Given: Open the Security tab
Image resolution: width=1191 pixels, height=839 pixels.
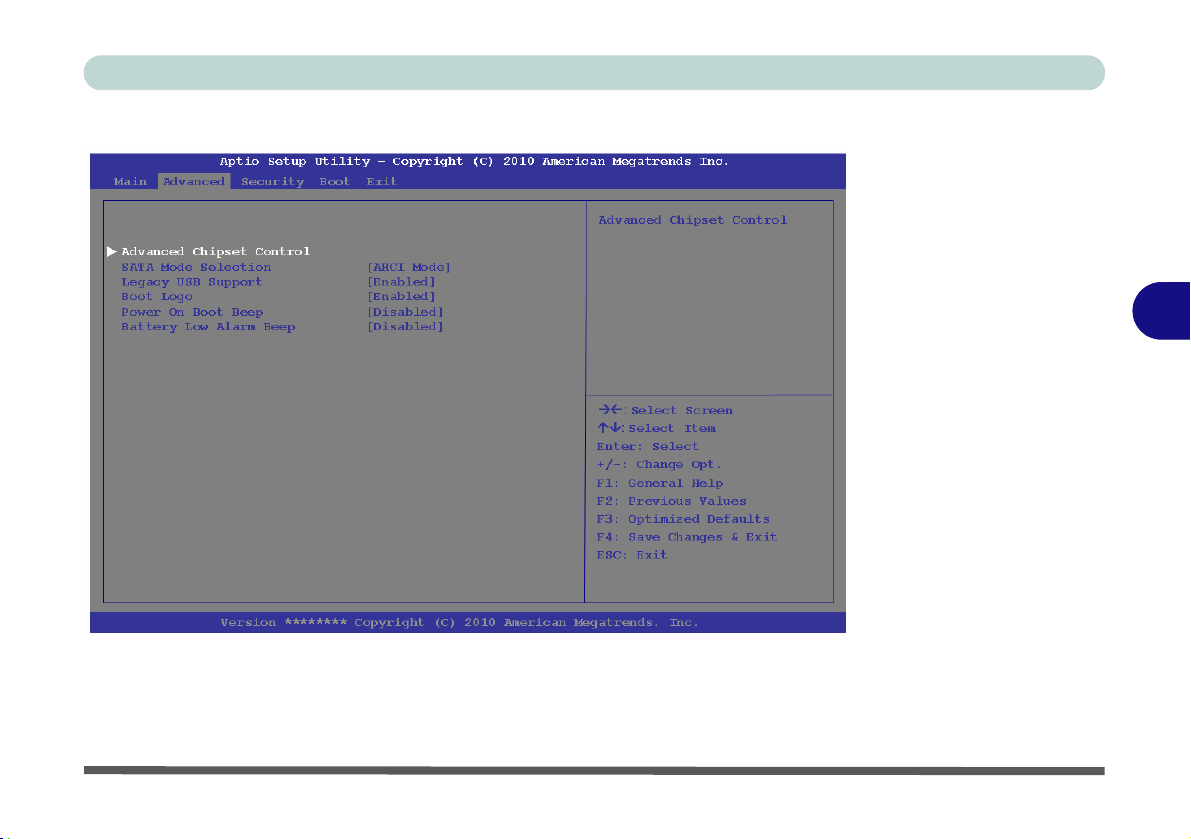Looking at the screenshot, I should tap(272, 181).
